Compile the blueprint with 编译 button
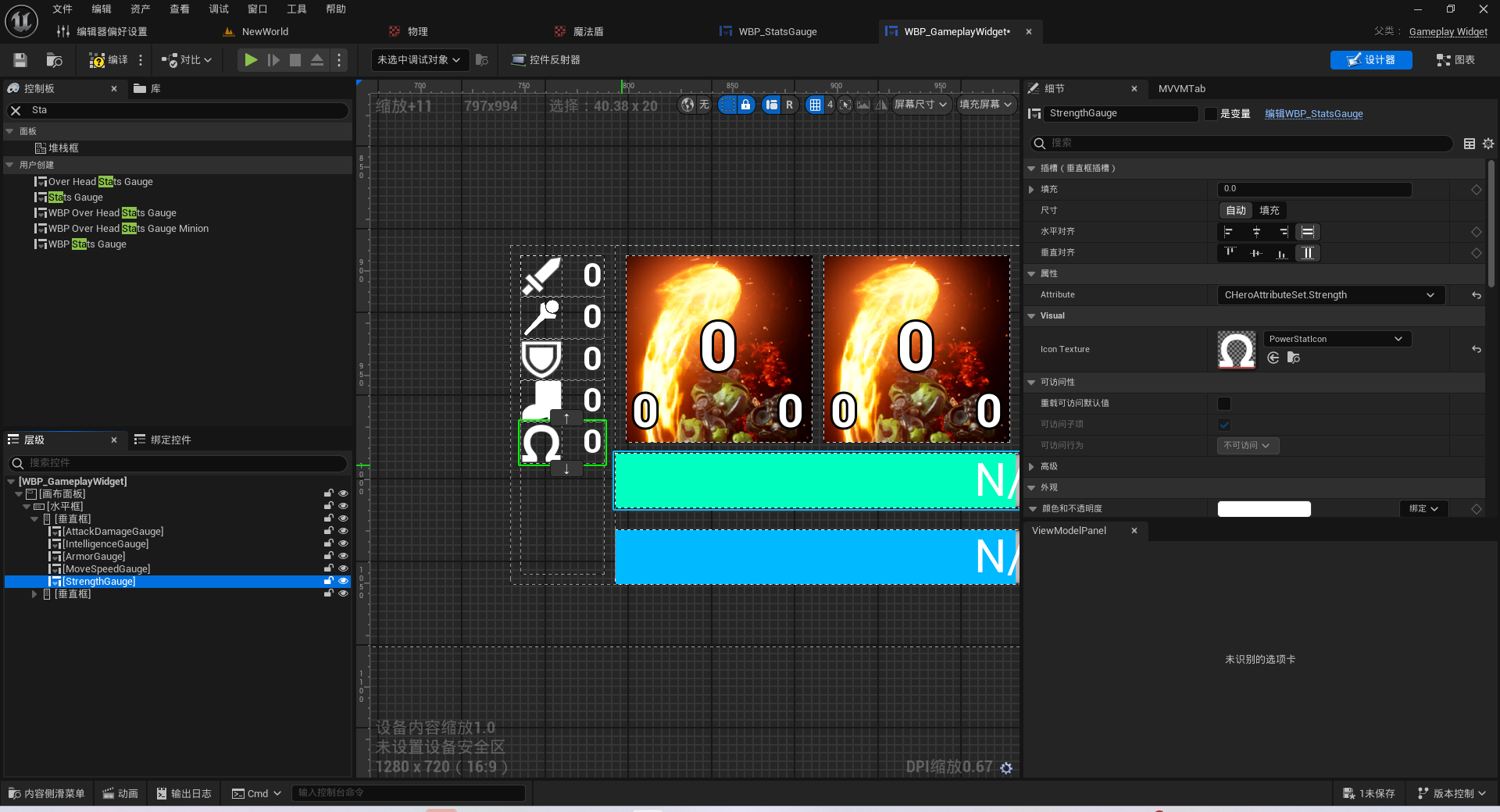1500x812 pixels. coord(109,60)
